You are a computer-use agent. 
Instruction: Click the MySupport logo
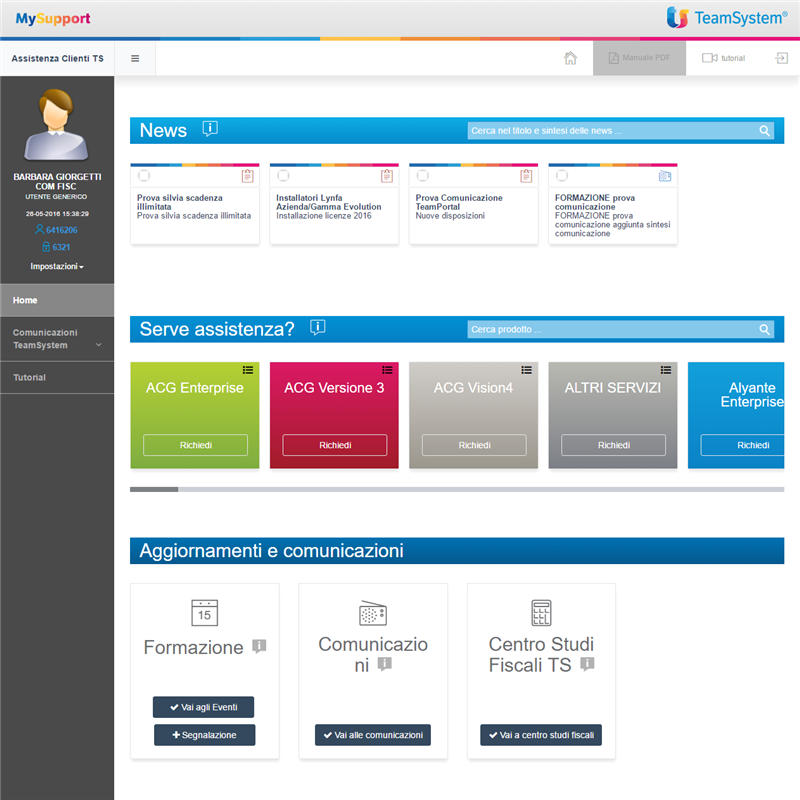(x=53, y=19)
